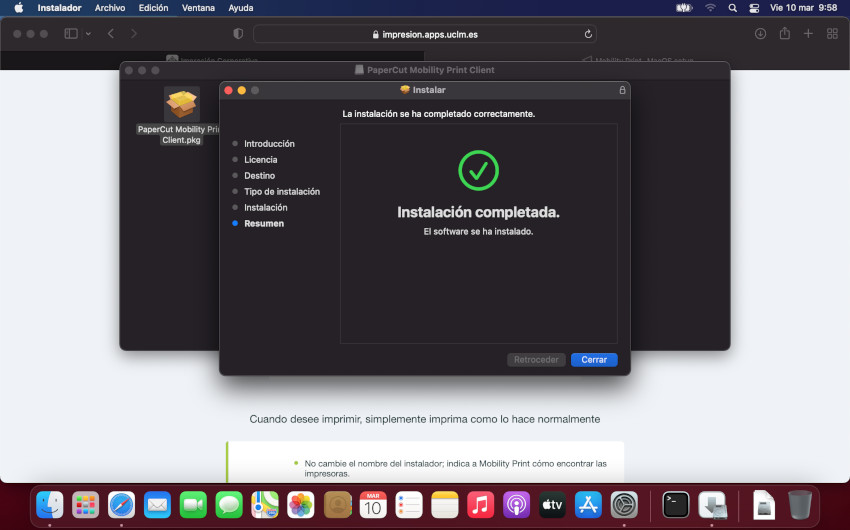Screen dimensions: 850x530
Task: Open Finder from the Dock
Action: pos(49,505)
